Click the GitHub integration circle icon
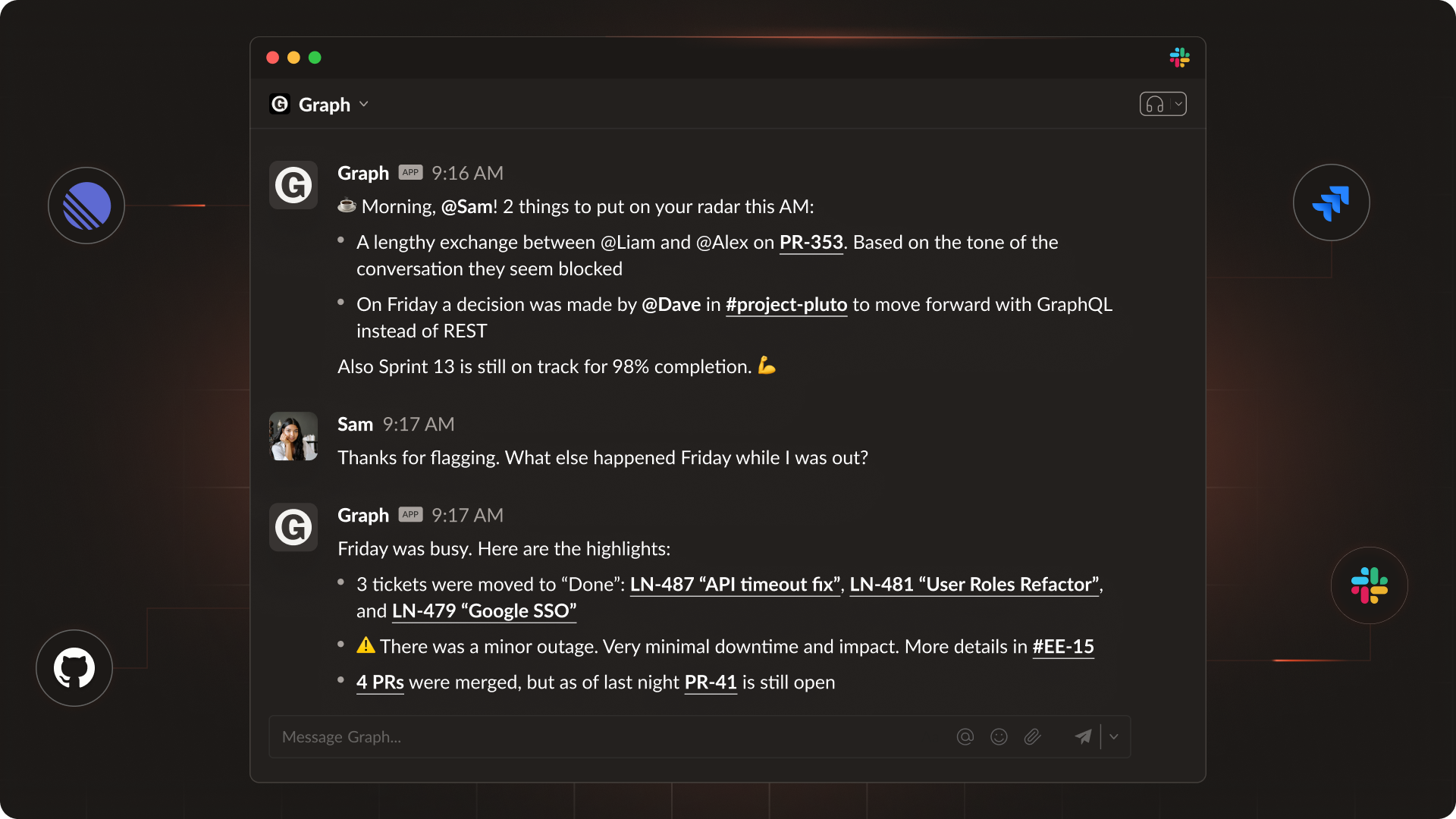Viewport: 1456px width, 819px height. pos(74,668)
